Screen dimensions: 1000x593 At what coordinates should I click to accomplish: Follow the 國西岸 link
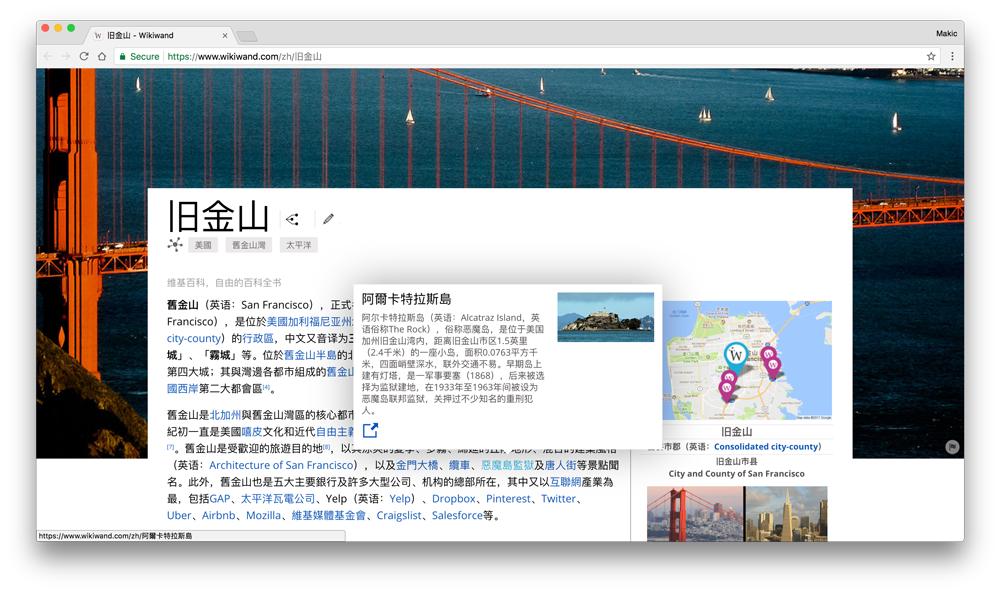pyautogui.click(x=183, y=388)
